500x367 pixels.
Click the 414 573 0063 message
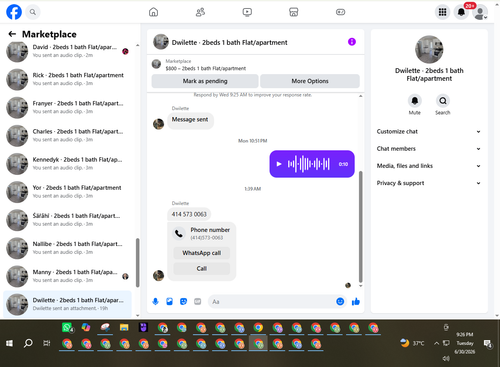click(189, 214)
